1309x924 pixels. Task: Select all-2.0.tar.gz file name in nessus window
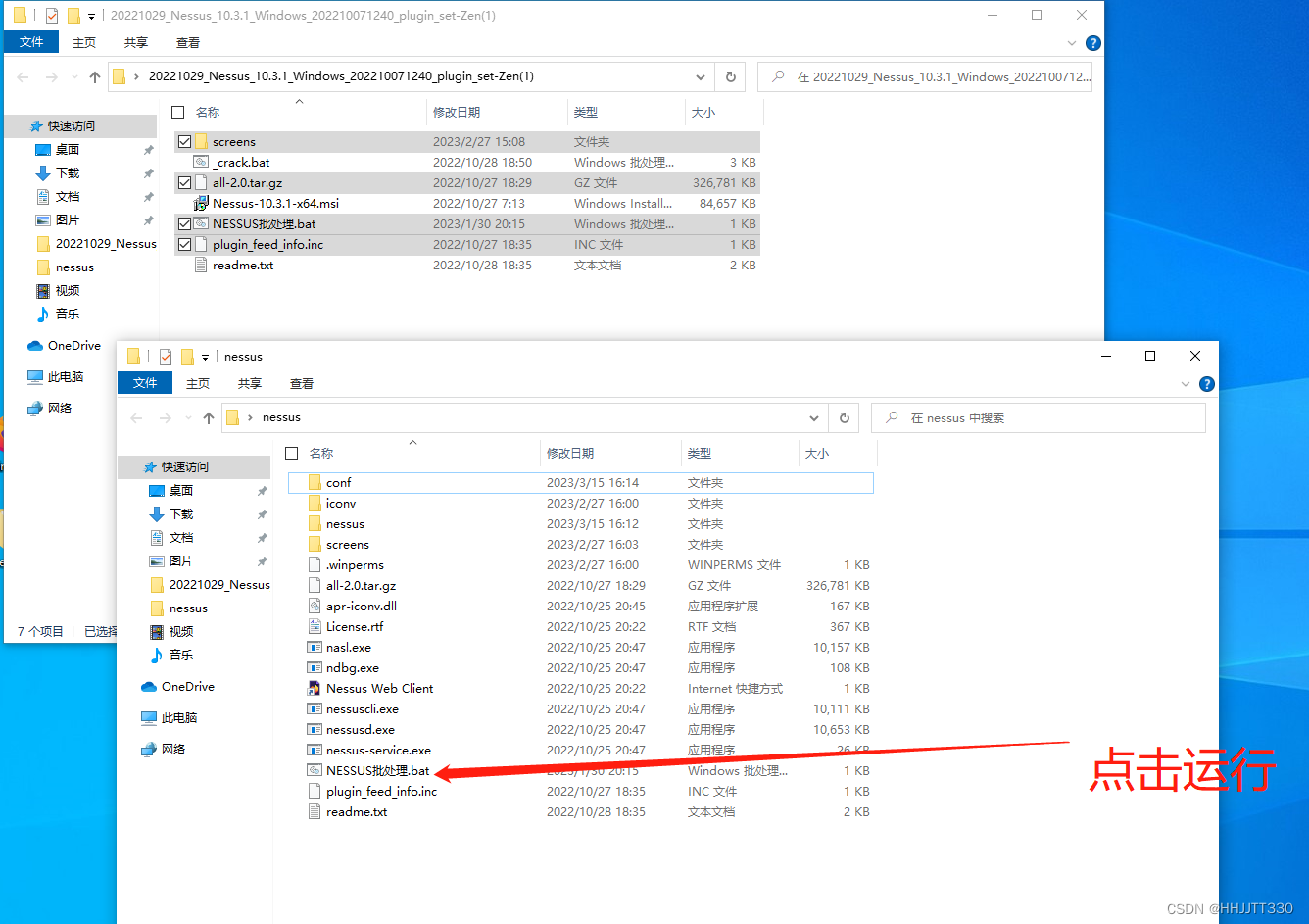pyautogui.click(x=361, y=586)
